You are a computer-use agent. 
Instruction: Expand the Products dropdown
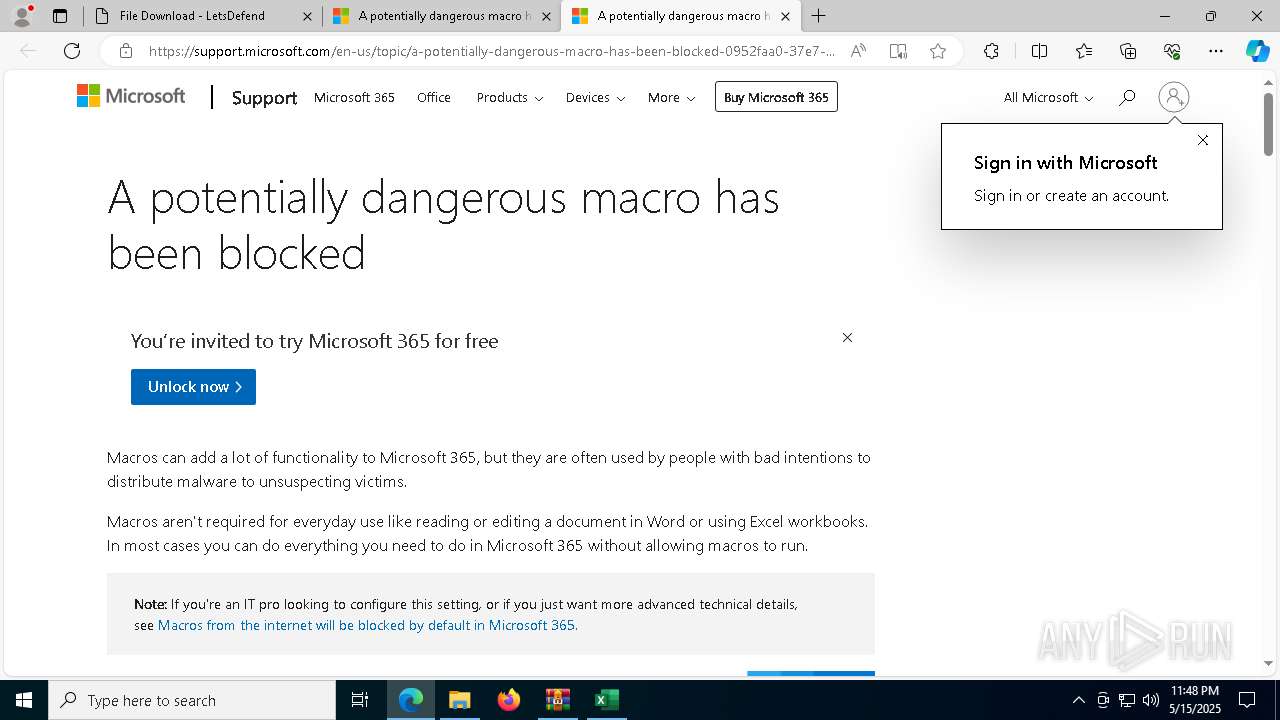pos(509,97)
